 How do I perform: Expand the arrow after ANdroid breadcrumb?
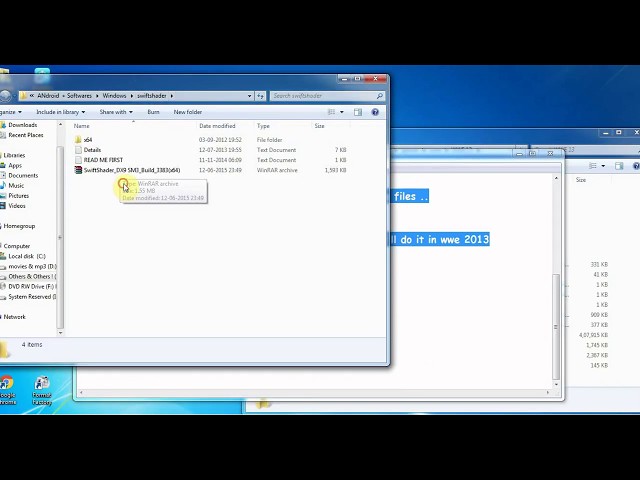pos(63,96)
